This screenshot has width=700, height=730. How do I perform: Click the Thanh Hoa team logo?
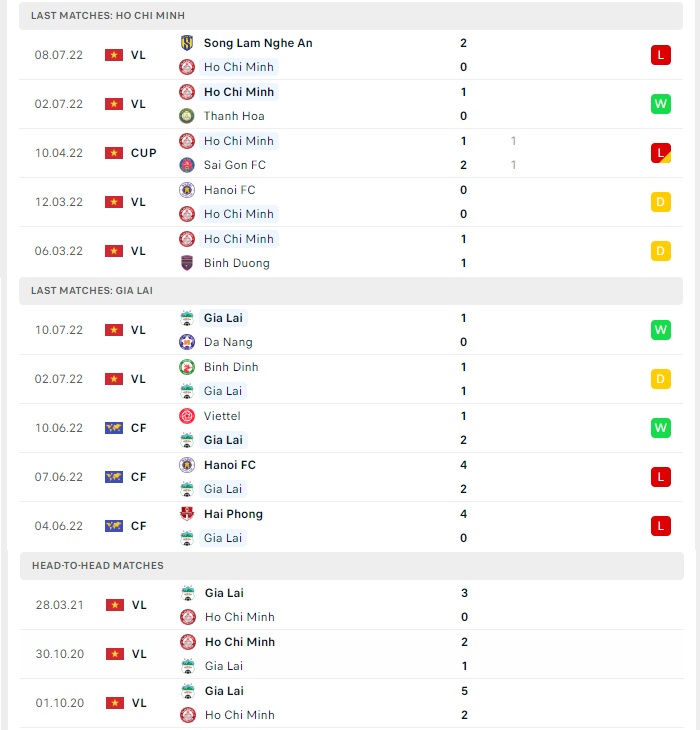click(187, 115)
